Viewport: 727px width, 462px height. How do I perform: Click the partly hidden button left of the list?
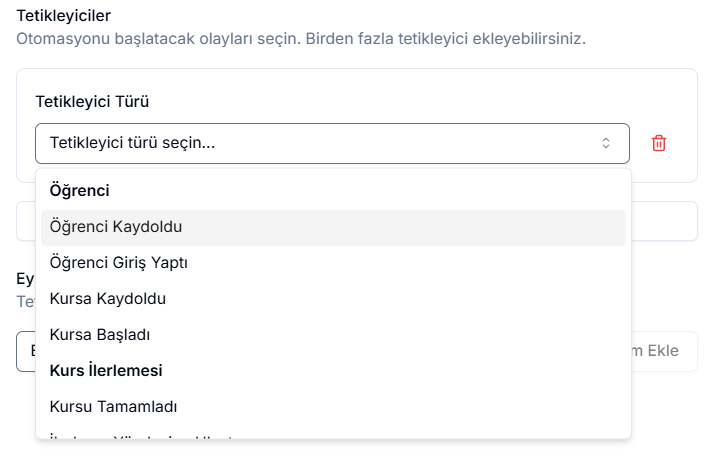tap(25, 351)
